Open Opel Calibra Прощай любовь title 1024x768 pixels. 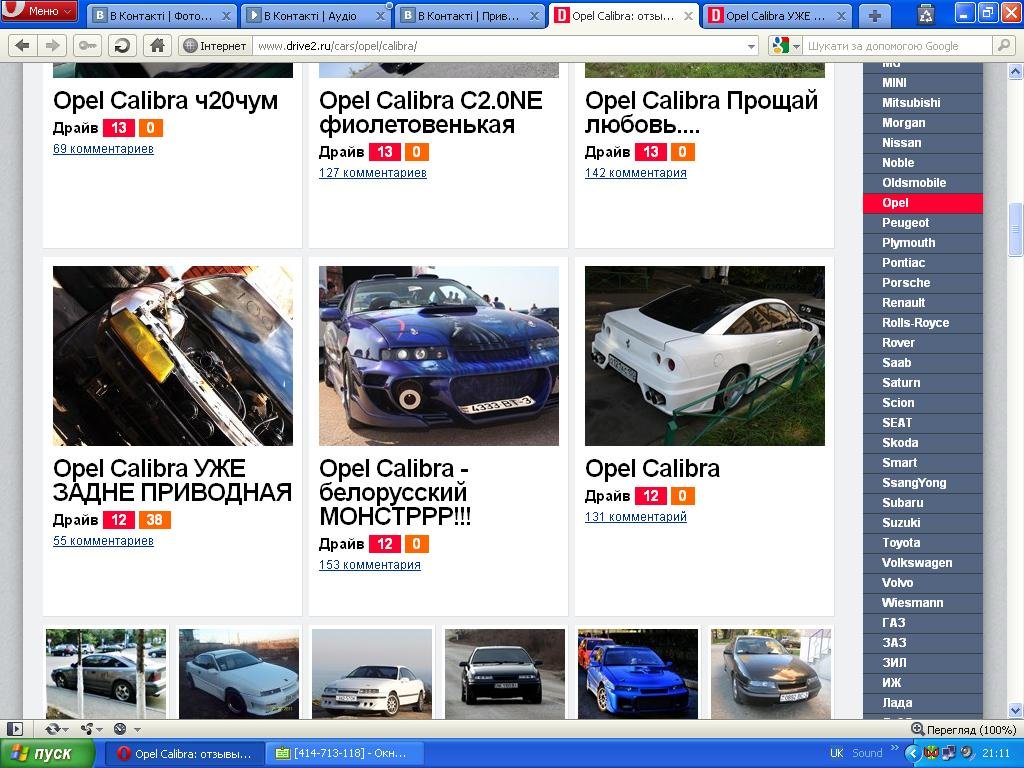pyautogui.click(x=701, y=112)
